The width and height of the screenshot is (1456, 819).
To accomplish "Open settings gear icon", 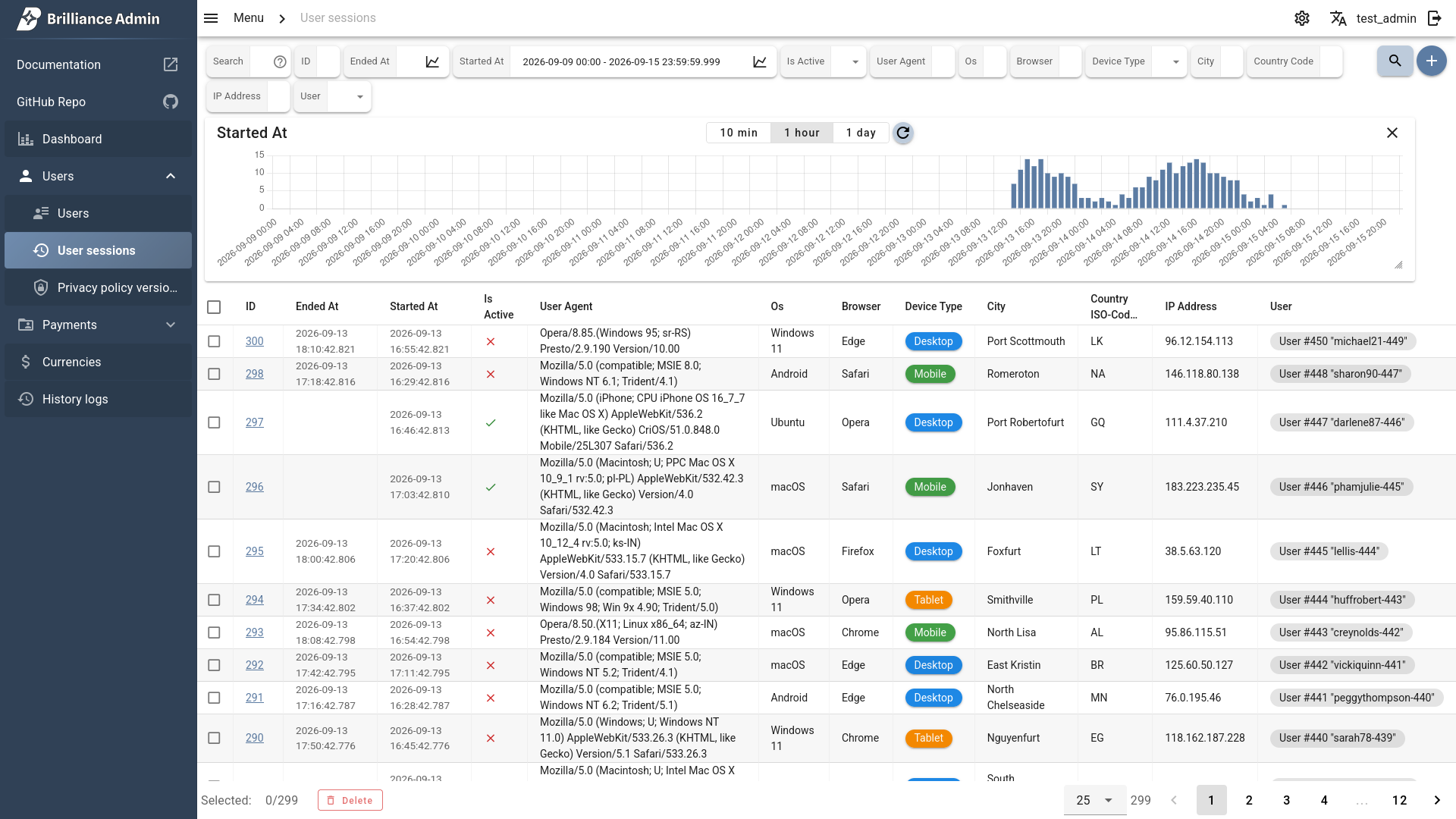I will [1302, 18].
